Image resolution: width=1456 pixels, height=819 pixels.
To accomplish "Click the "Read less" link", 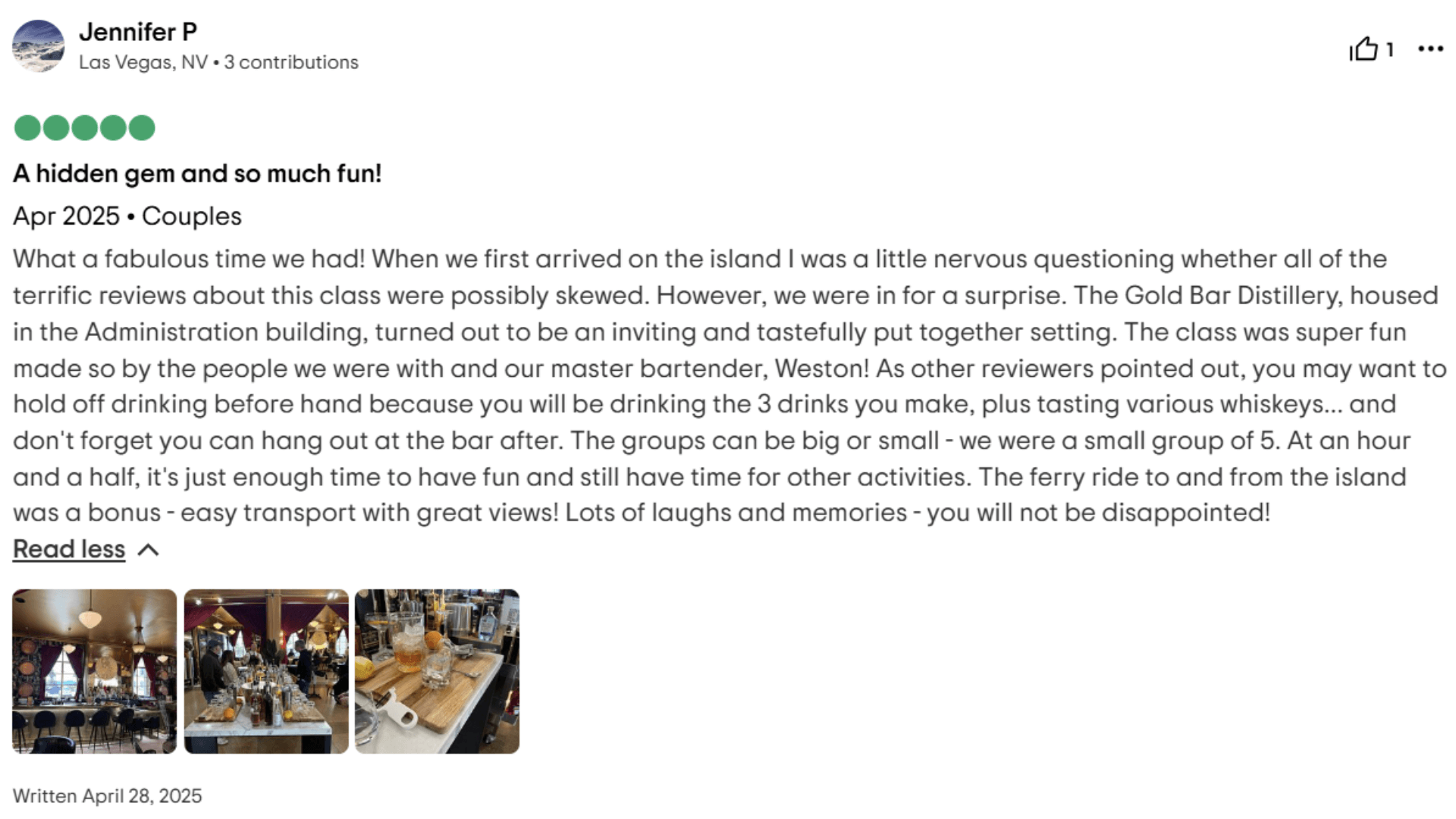I will tap(69, 549).
